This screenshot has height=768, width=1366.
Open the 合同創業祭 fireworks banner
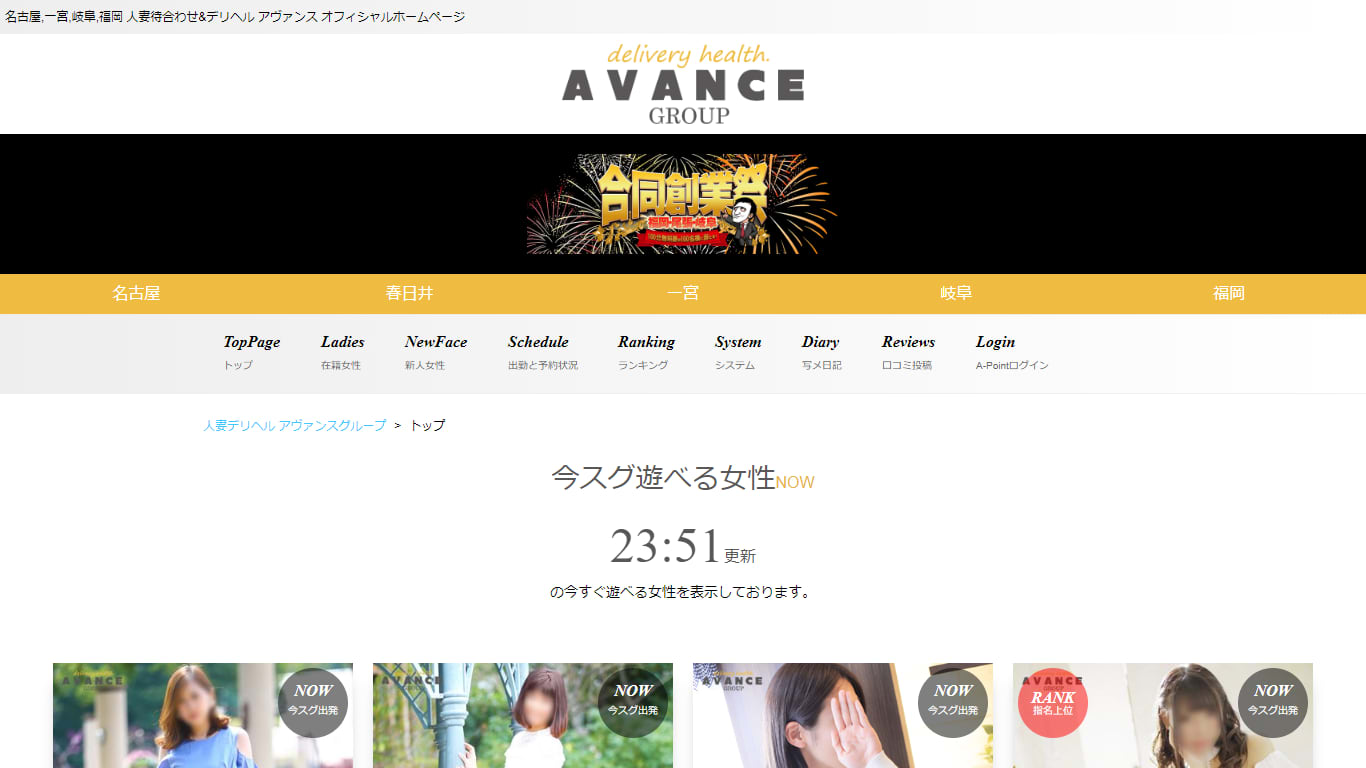point(682,204)
